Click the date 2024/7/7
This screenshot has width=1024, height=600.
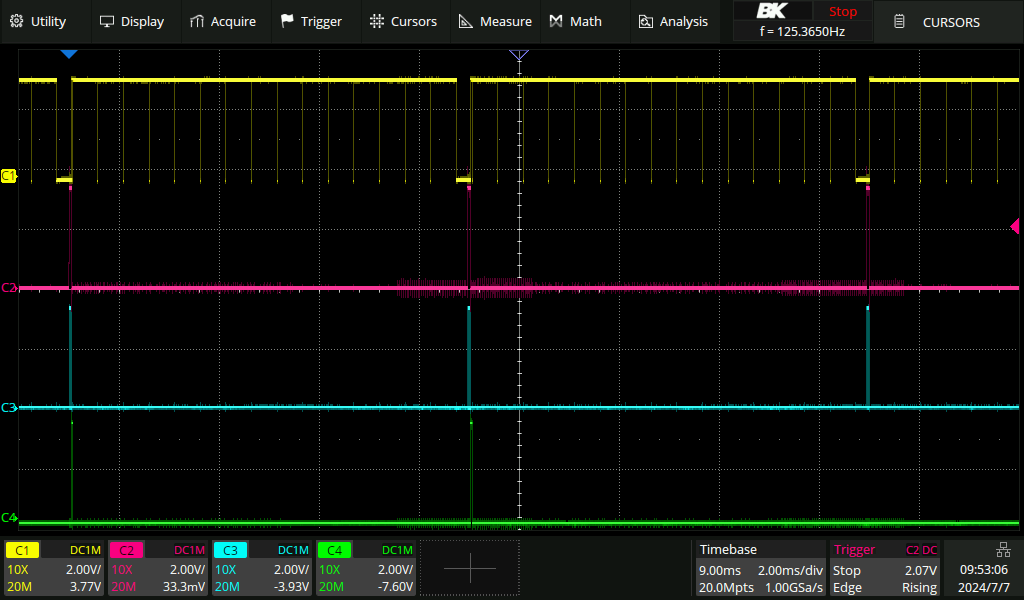coord(984,588)
